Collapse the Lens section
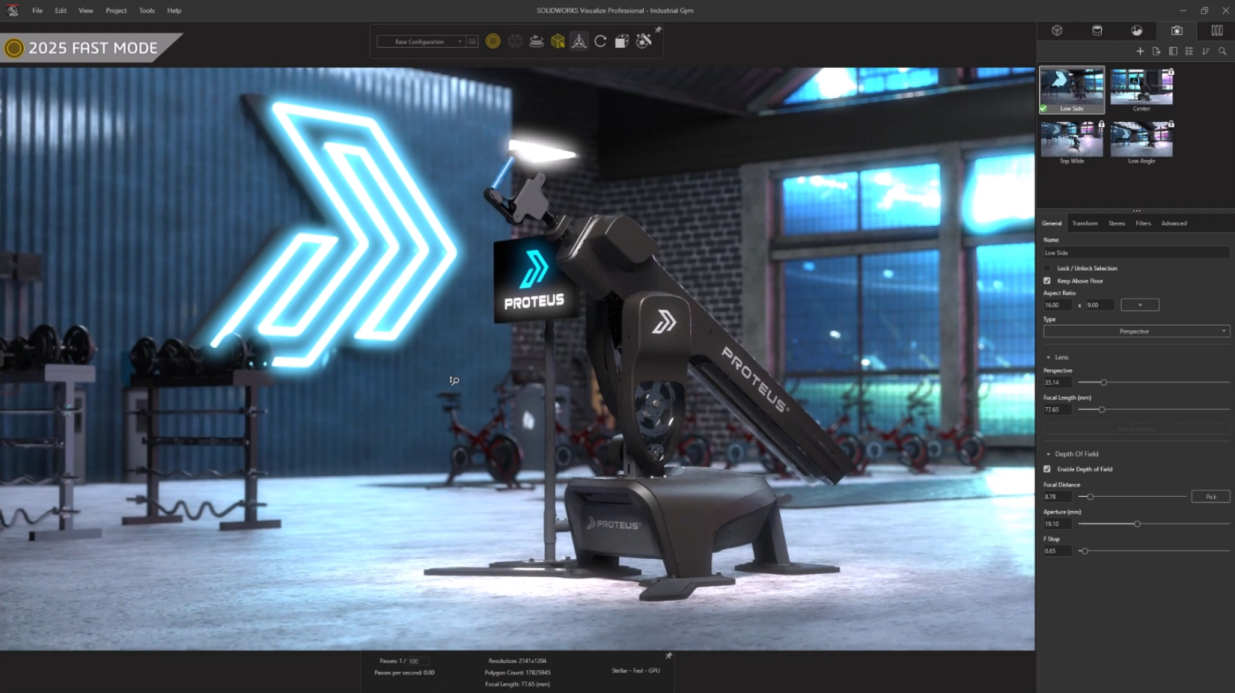This screenshot has width=1235, height=693. (x=1048, y=357)
